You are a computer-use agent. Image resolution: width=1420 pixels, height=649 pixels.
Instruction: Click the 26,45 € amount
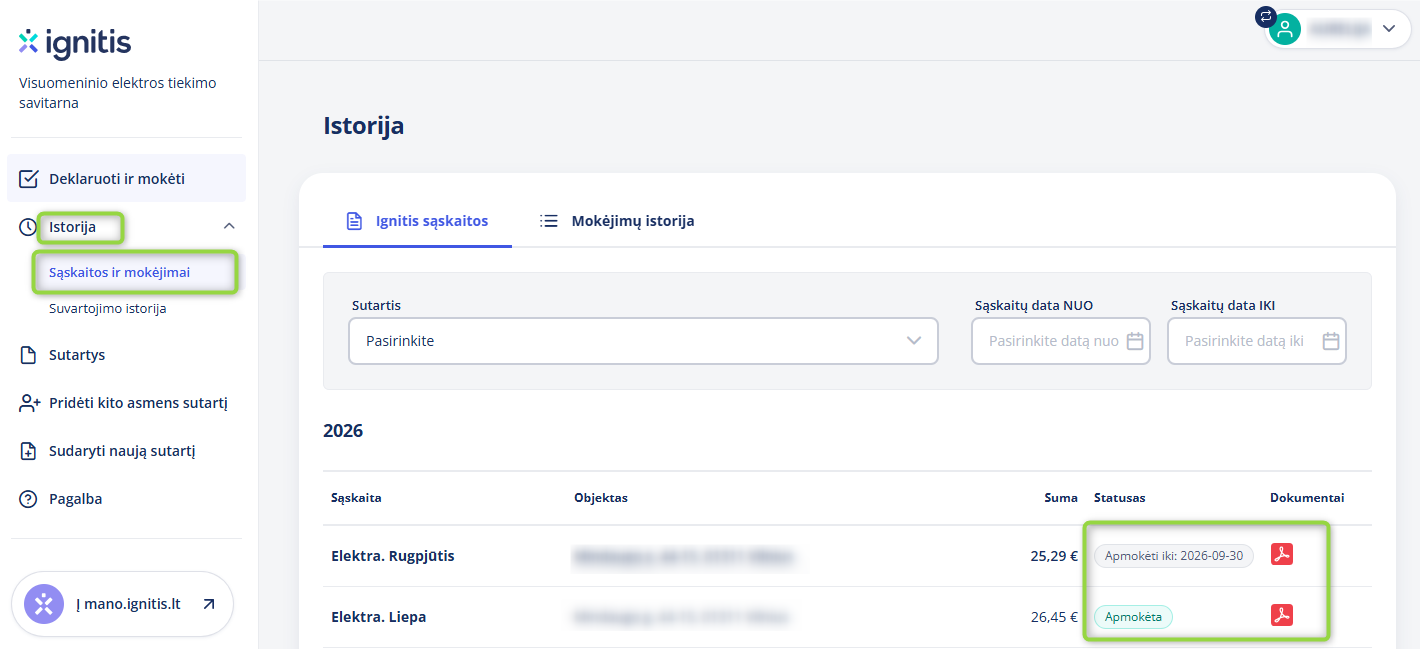(1054, 617)
